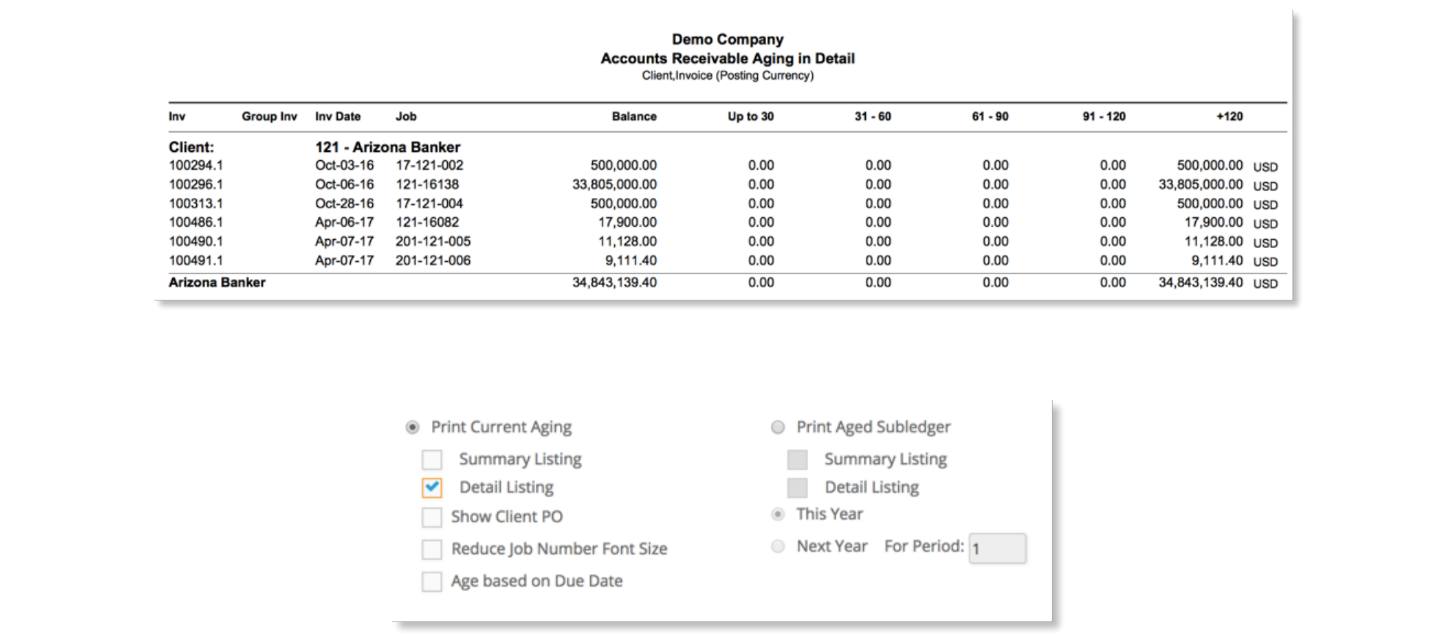1448x638 pixels.
Task: Click invoice number 100313.1
Action: tap(196, 203)
